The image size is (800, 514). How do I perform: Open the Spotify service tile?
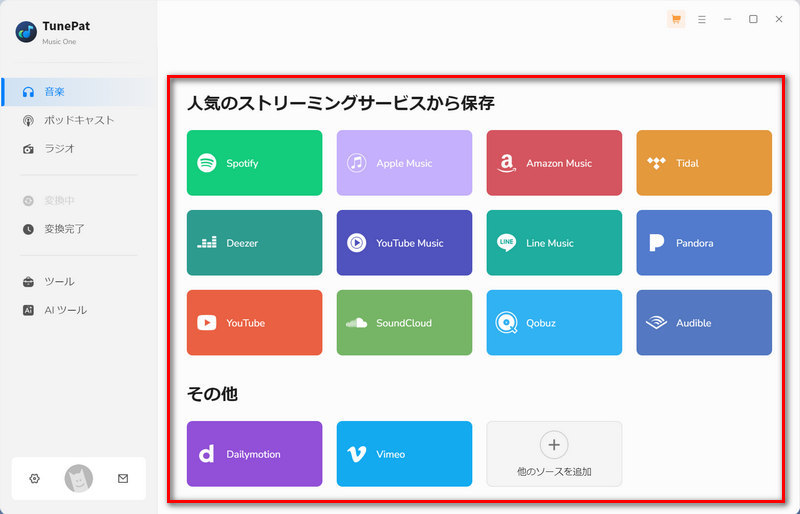[x=254, y=163]
